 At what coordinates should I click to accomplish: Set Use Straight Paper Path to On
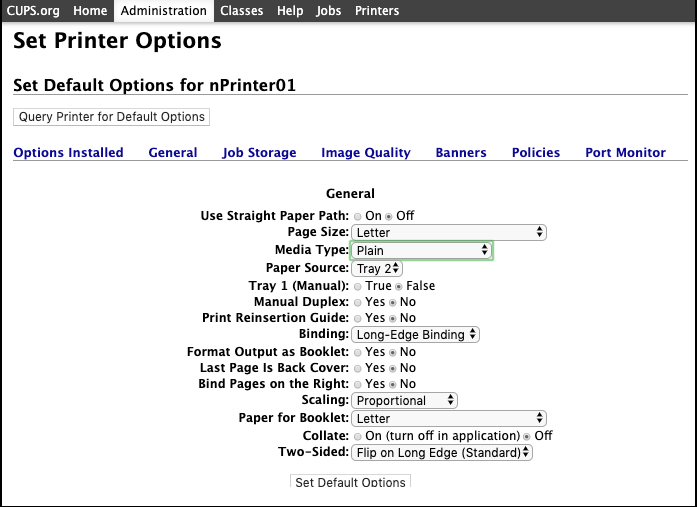click(x=358, y=216)
